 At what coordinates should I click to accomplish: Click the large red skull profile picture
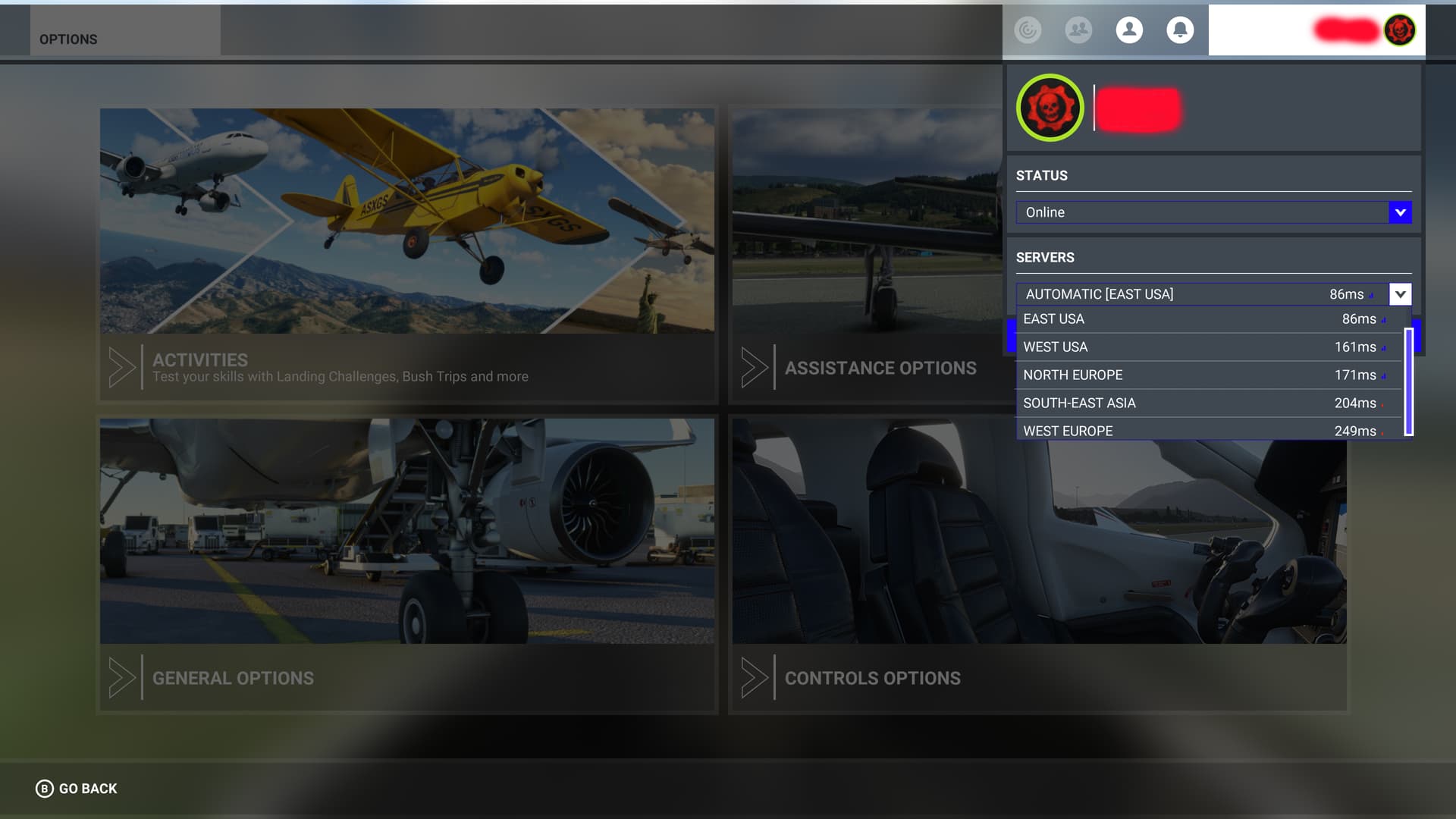[1050, 108]
